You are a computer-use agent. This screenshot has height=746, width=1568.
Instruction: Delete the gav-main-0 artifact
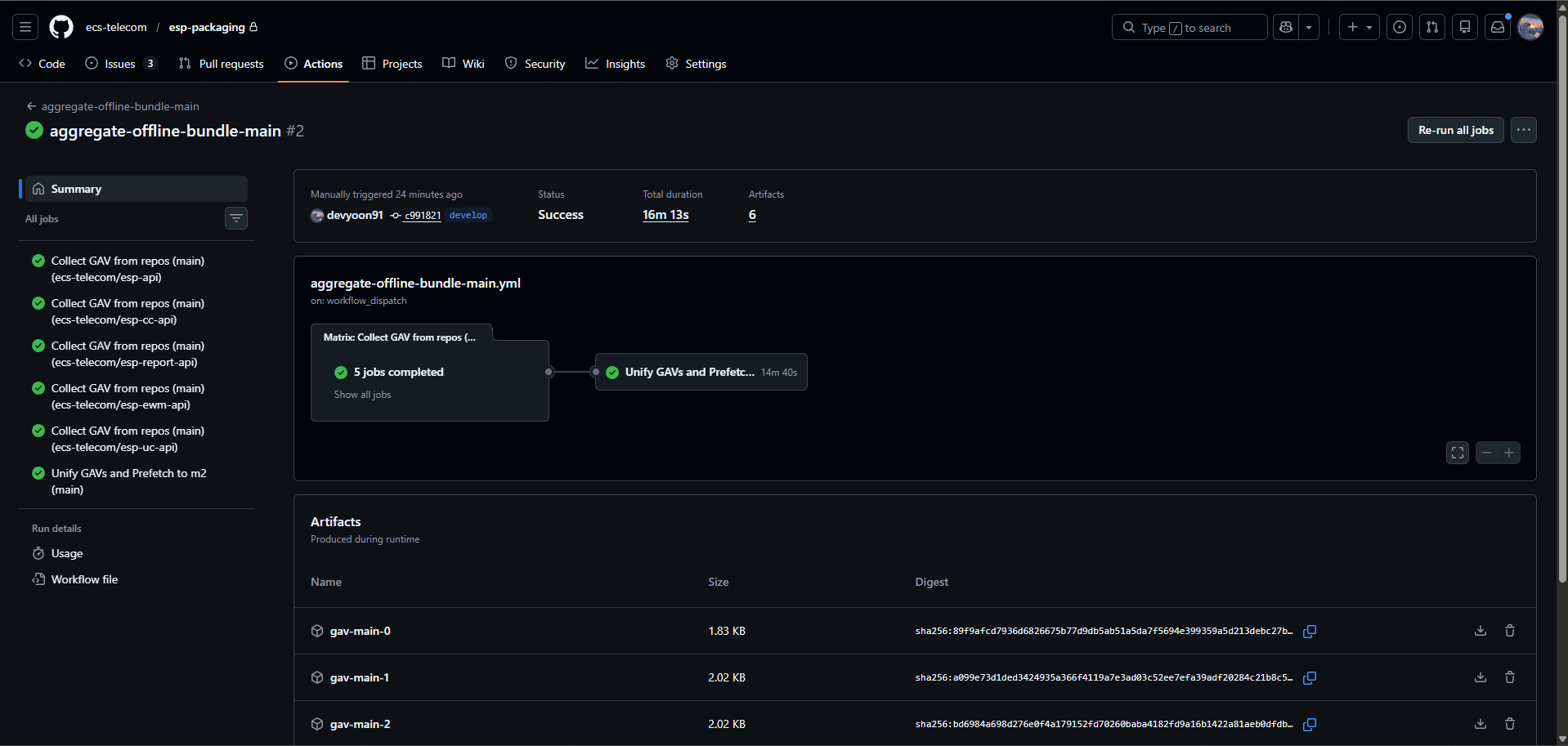tap(1510, 631)
